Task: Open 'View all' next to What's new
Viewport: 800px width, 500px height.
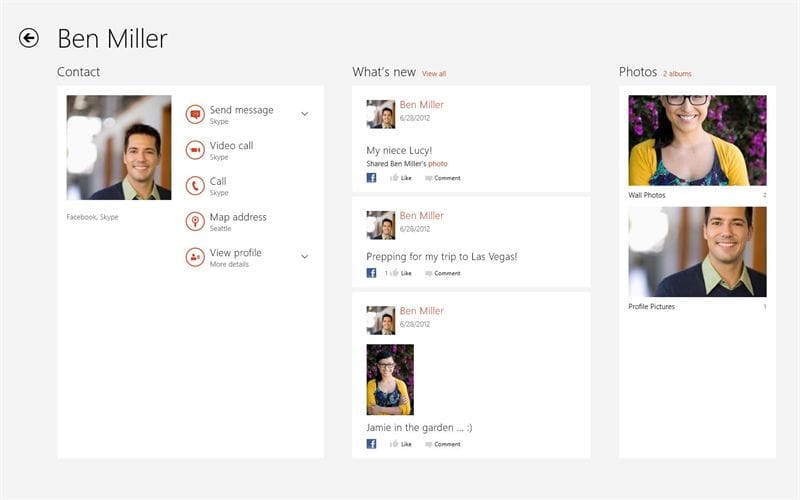Action: [434, 74]
